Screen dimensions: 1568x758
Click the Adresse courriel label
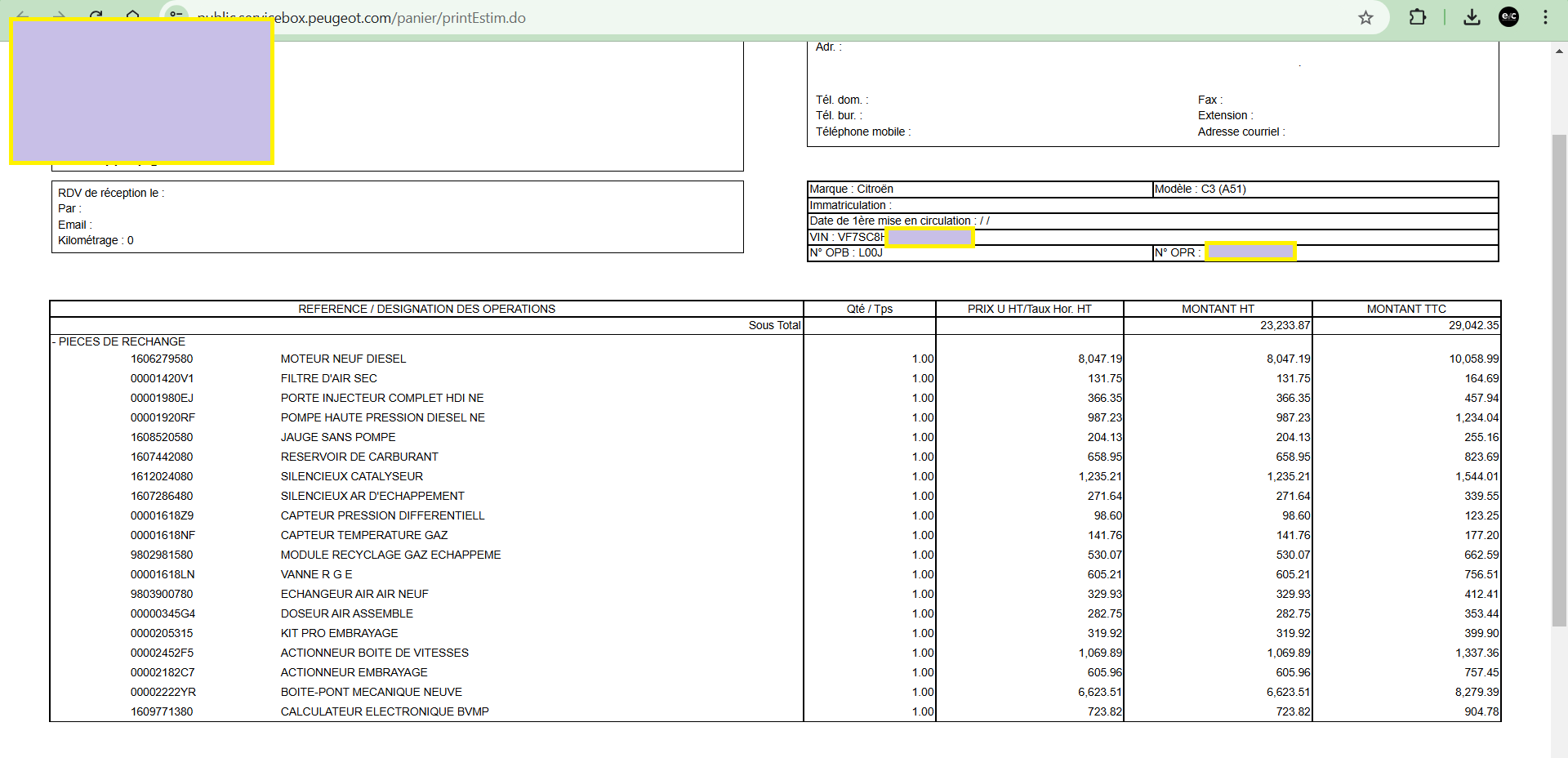(1241, 132)
